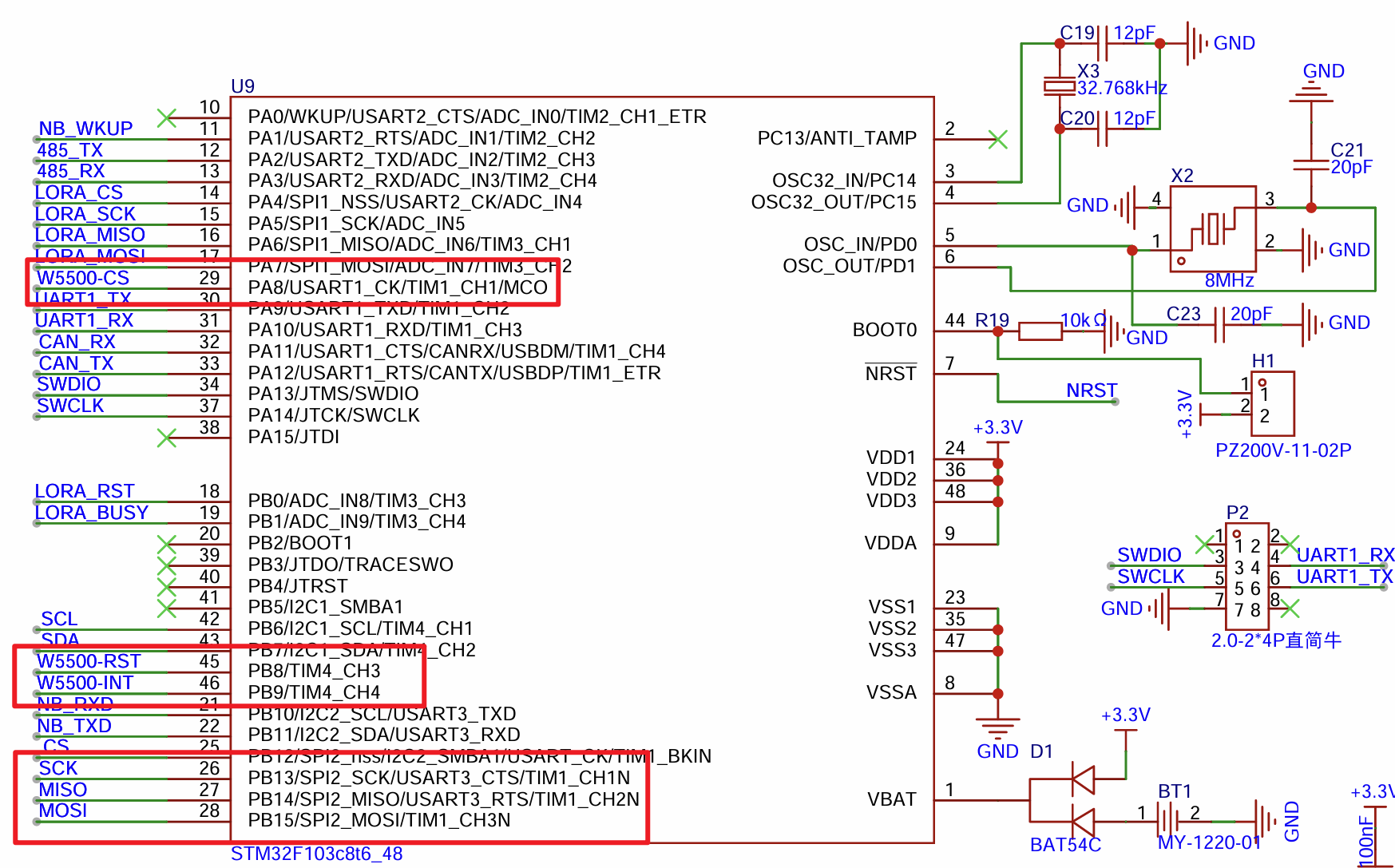Click the C21 capacitor symbol

pyautogui.click(x=1310, y=164)
